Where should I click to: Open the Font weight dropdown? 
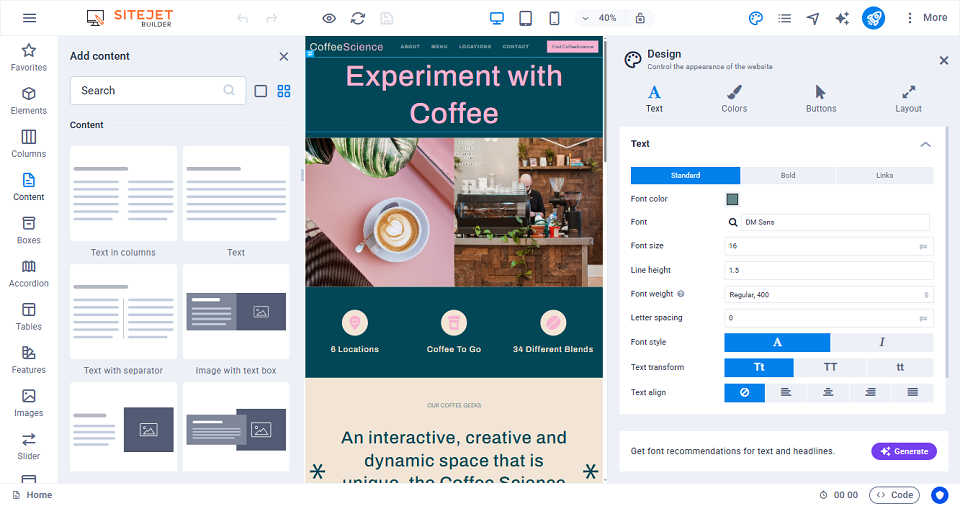(x=828, y=295)
